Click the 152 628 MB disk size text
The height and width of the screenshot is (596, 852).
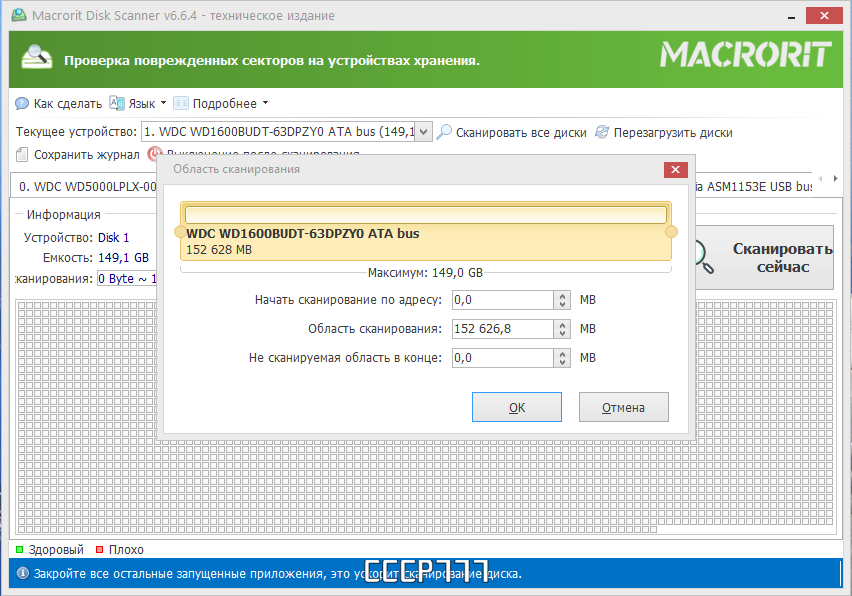[219, 250]
